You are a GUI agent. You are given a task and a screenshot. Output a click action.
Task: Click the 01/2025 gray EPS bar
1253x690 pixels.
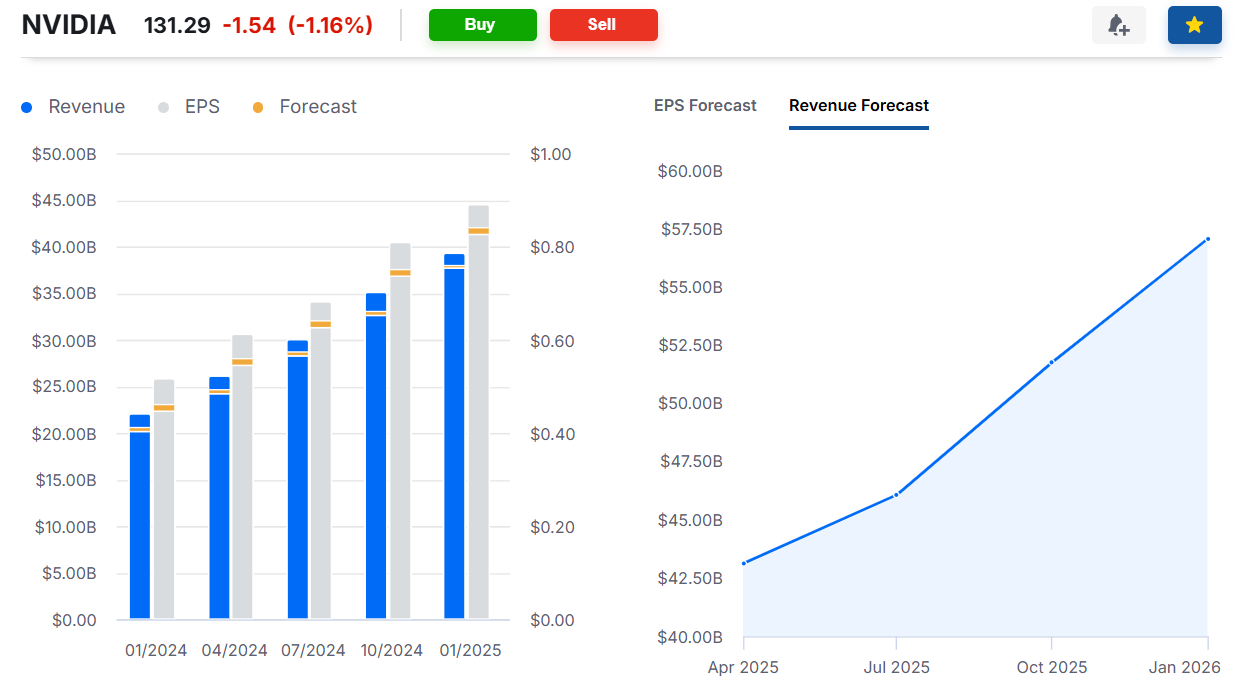[478, 412]
